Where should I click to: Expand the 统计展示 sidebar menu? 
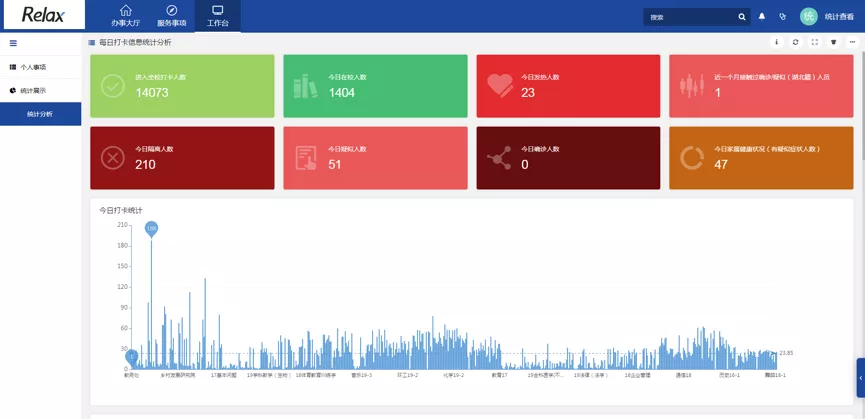(33, 91)
